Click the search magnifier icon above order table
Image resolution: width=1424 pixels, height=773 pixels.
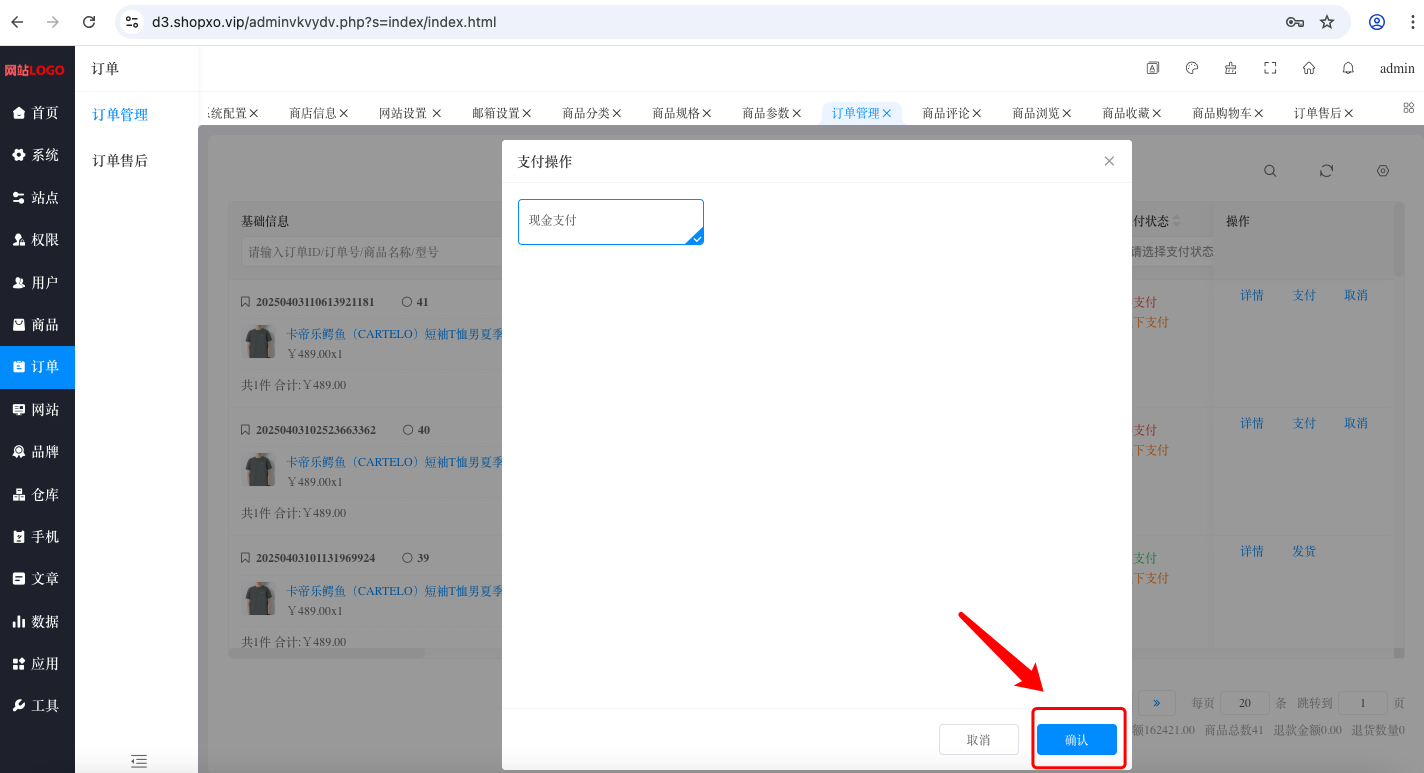(1270, 171)
